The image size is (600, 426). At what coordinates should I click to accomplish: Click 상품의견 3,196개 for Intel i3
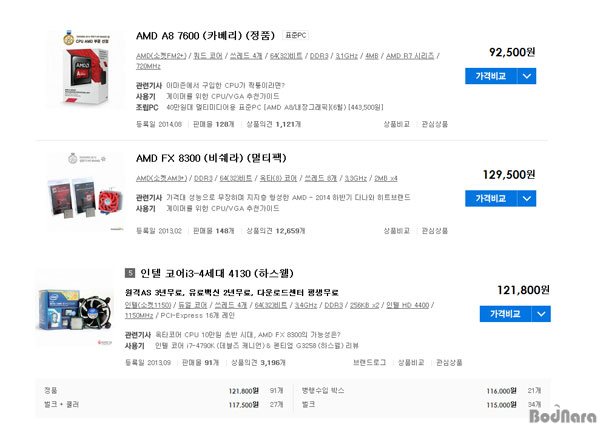tap(258, 362)
